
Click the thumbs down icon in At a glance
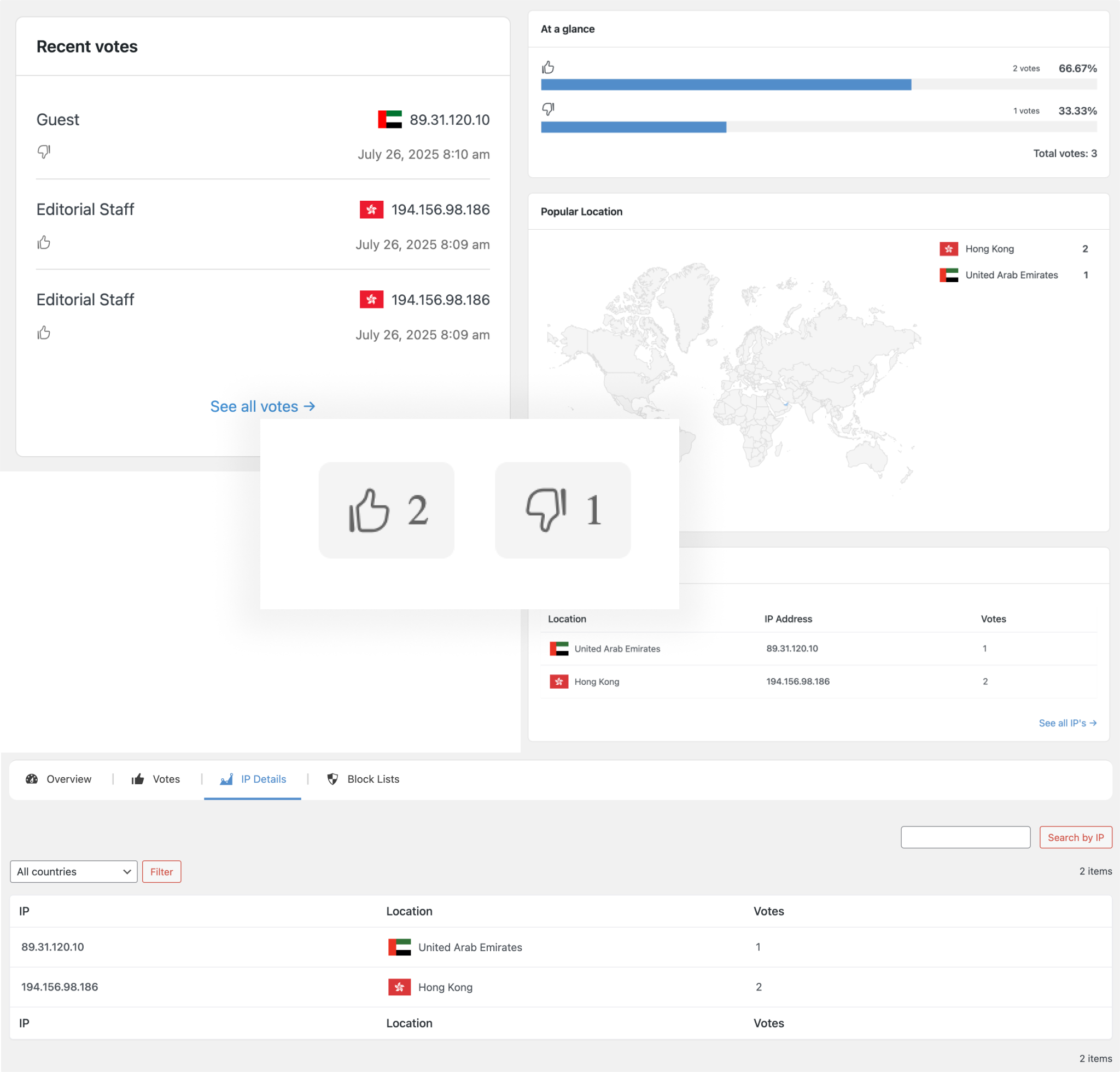[548, 109]
